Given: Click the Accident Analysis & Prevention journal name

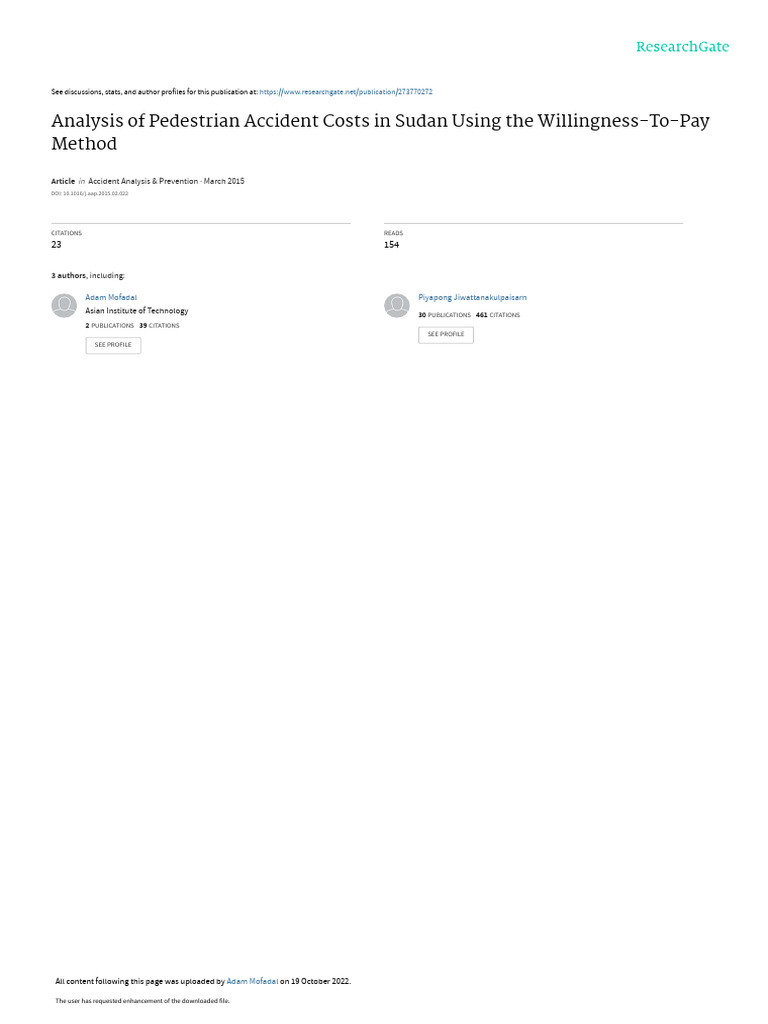Looking at the screenshot, I should coord(143,181).
